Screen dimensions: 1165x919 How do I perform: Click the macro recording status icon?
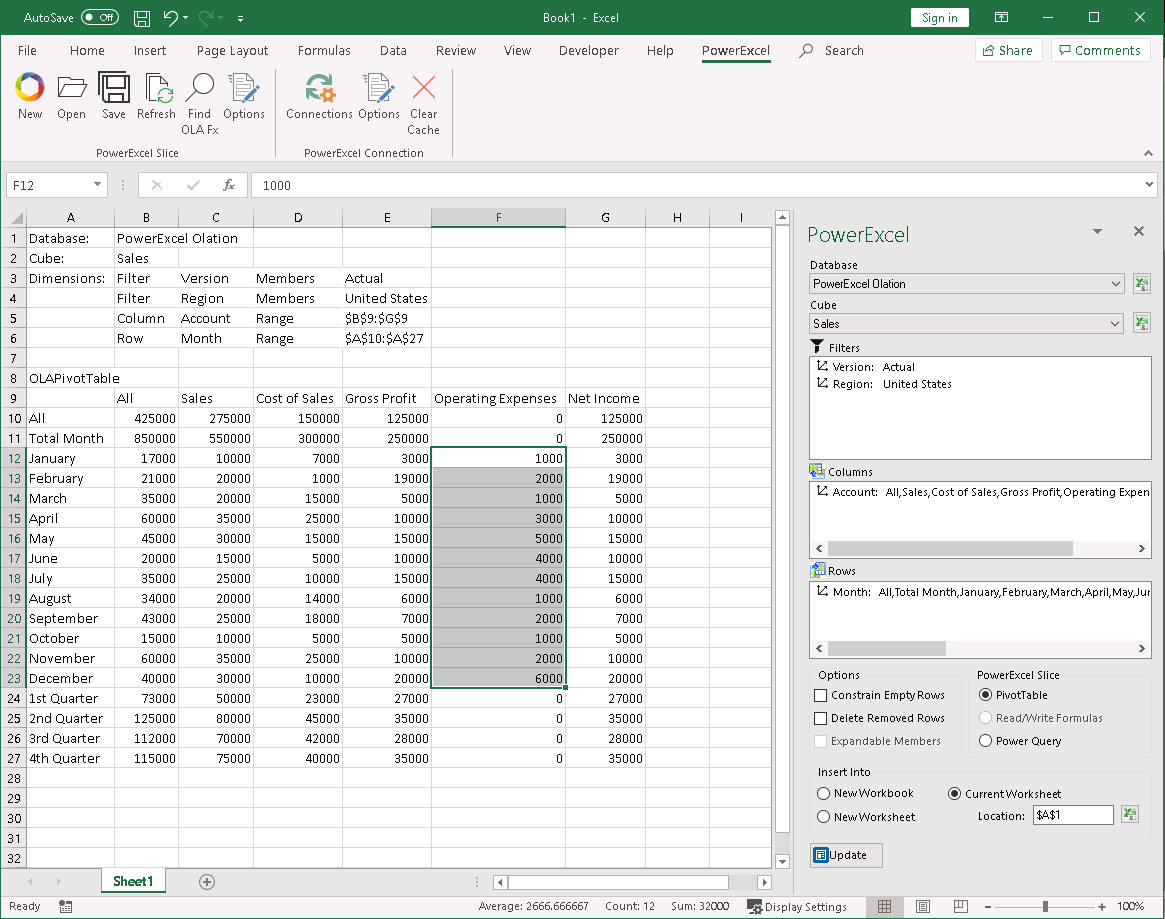click(x=65, y=906)
